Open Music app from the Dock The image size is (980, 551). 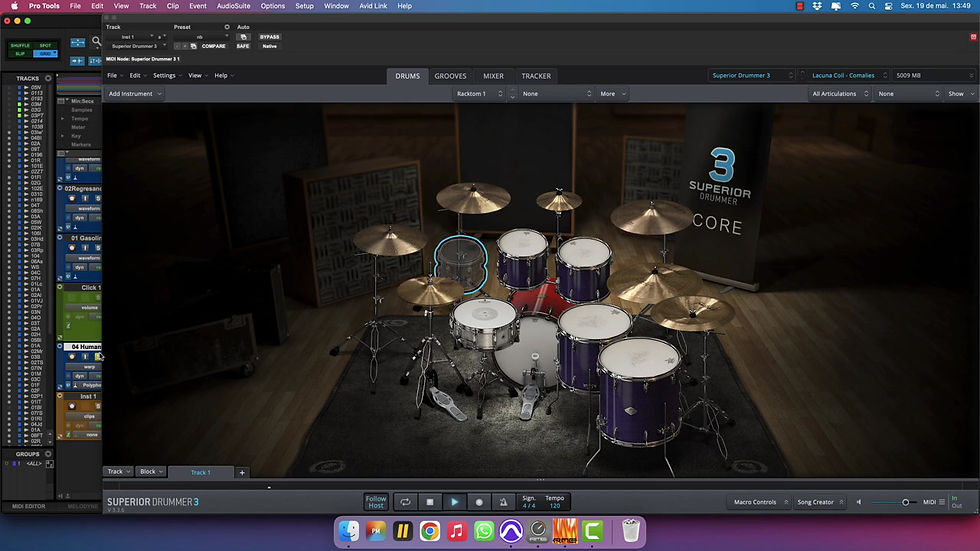(456, 532)
